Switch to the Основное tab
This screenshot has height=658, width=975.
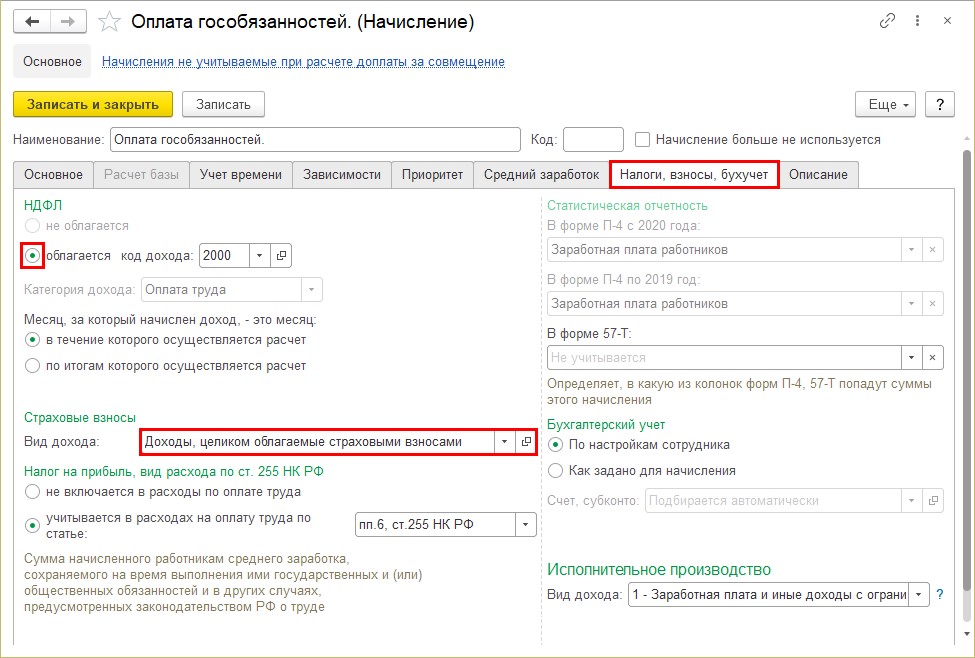(x=53, y=175)
